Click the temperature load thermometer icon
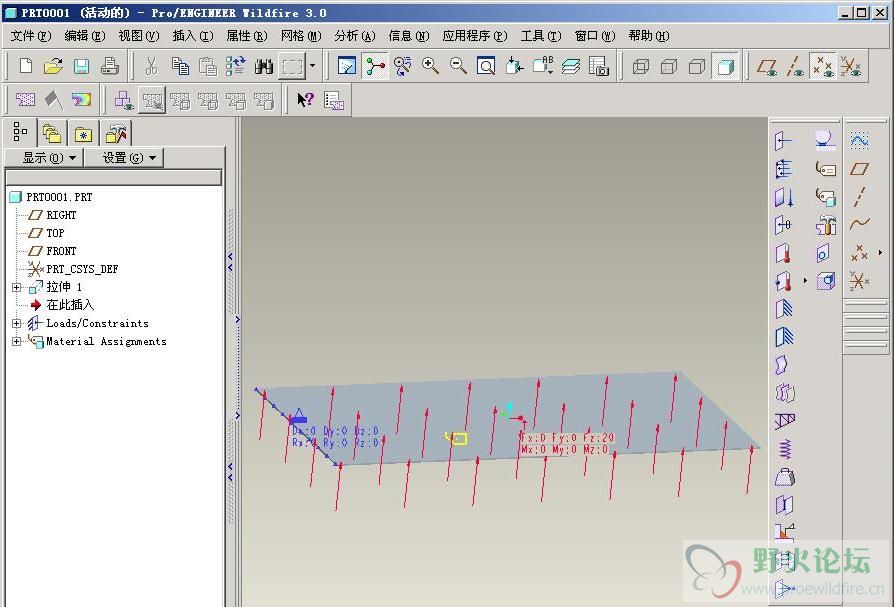 click(785, 252)
